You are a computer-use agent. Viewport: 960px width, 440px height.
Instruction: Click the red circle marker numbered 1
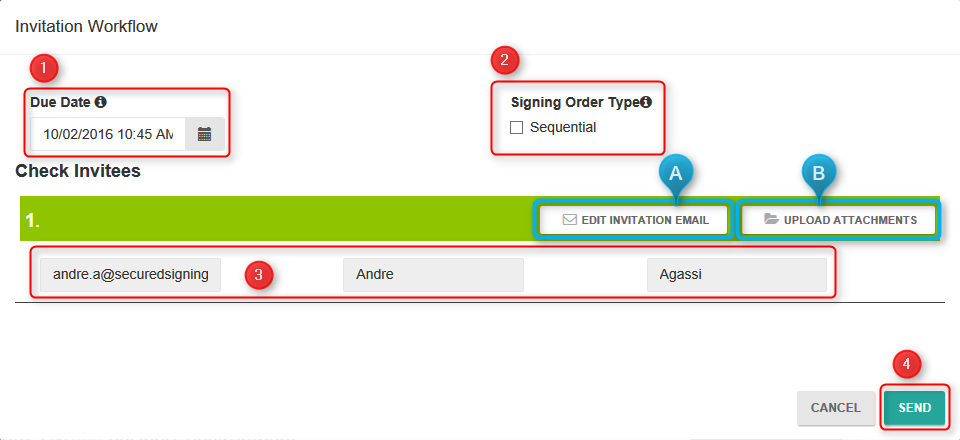pyautogui.click(x=43, y=68)
